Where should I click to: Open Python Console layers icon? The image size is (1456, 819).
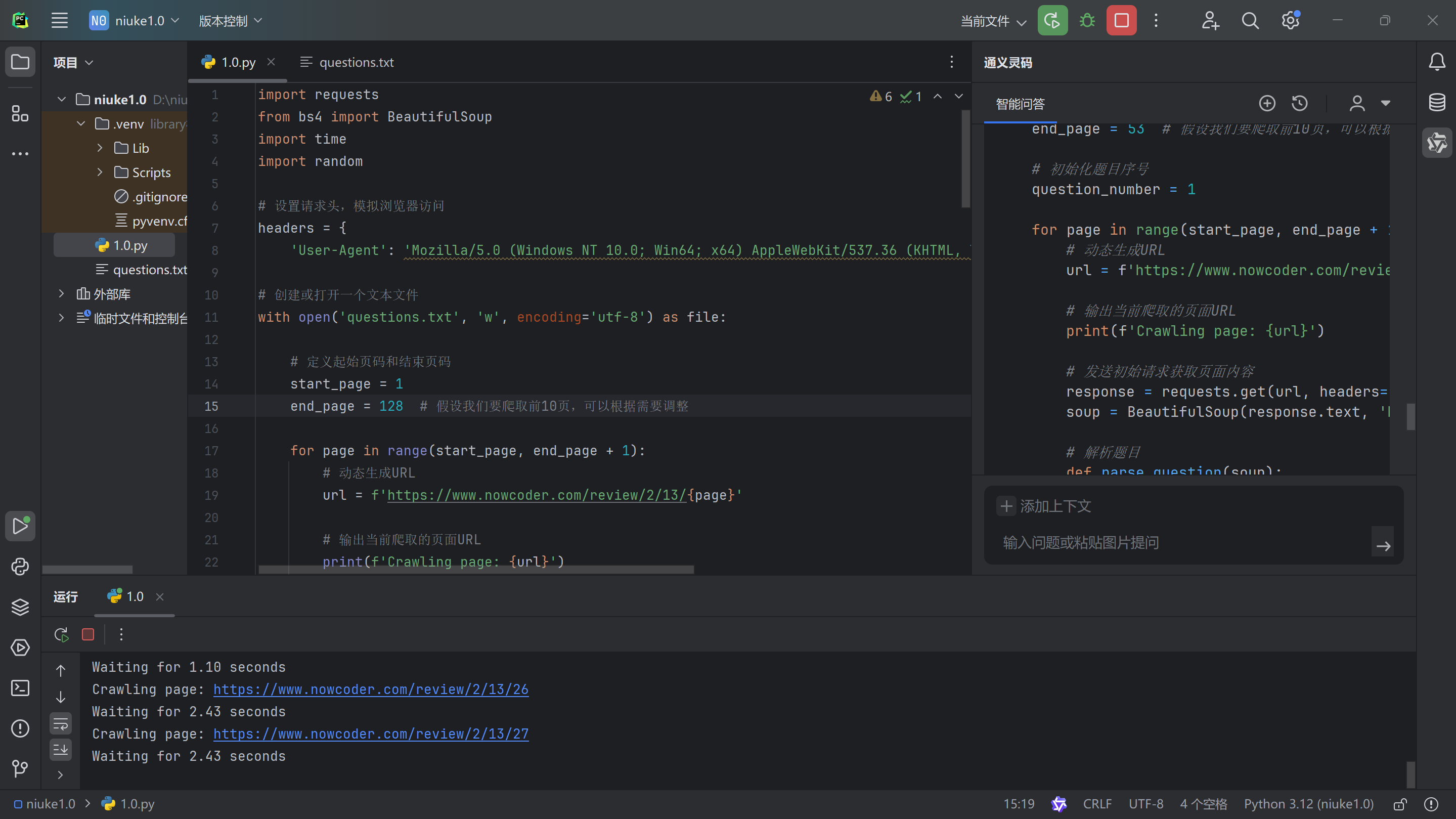[20, 607]
